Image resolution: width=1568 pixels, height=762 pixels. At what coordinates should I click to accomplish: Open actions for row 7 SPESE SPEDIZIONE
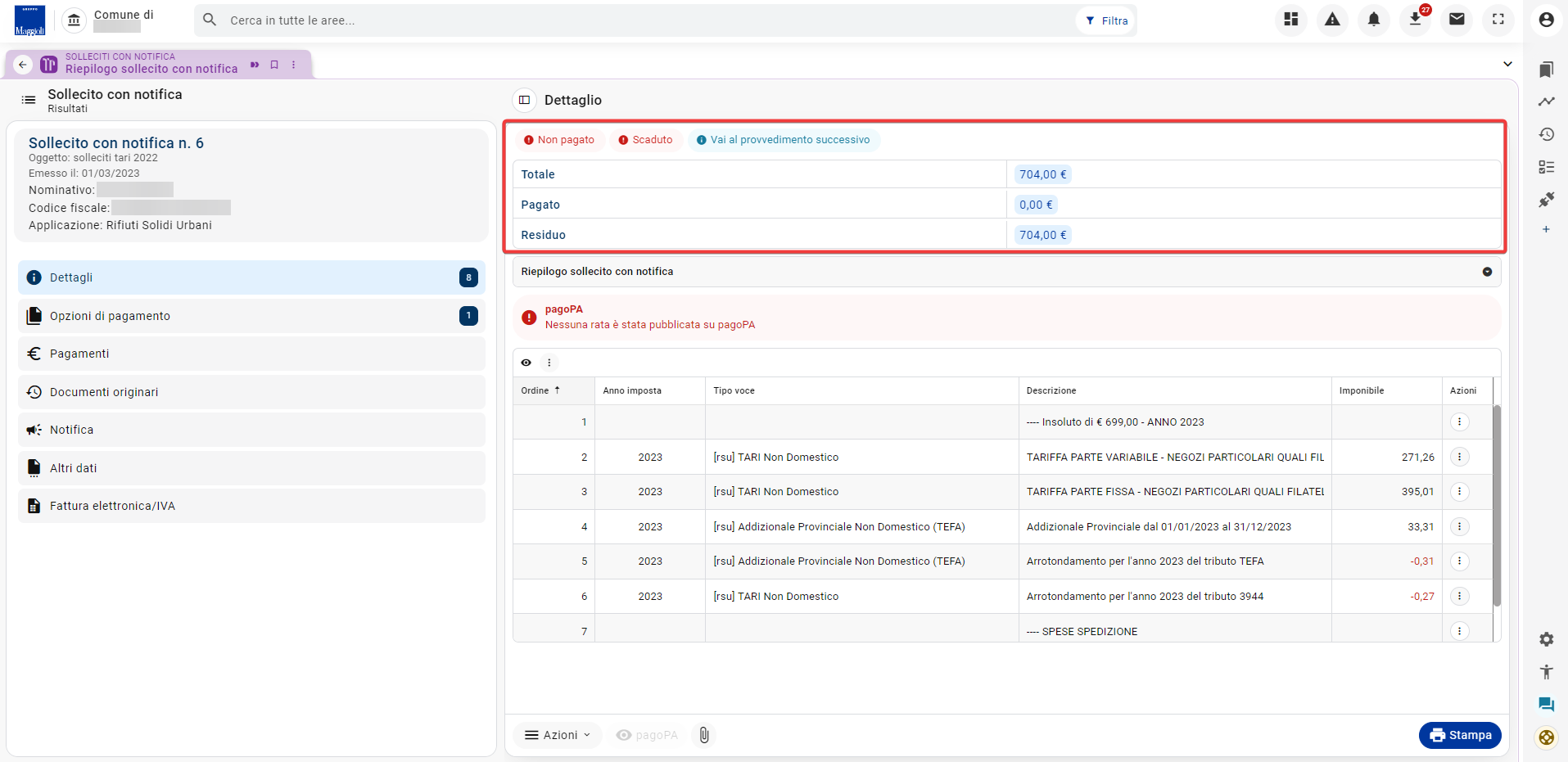click(x=1459, y=631)
